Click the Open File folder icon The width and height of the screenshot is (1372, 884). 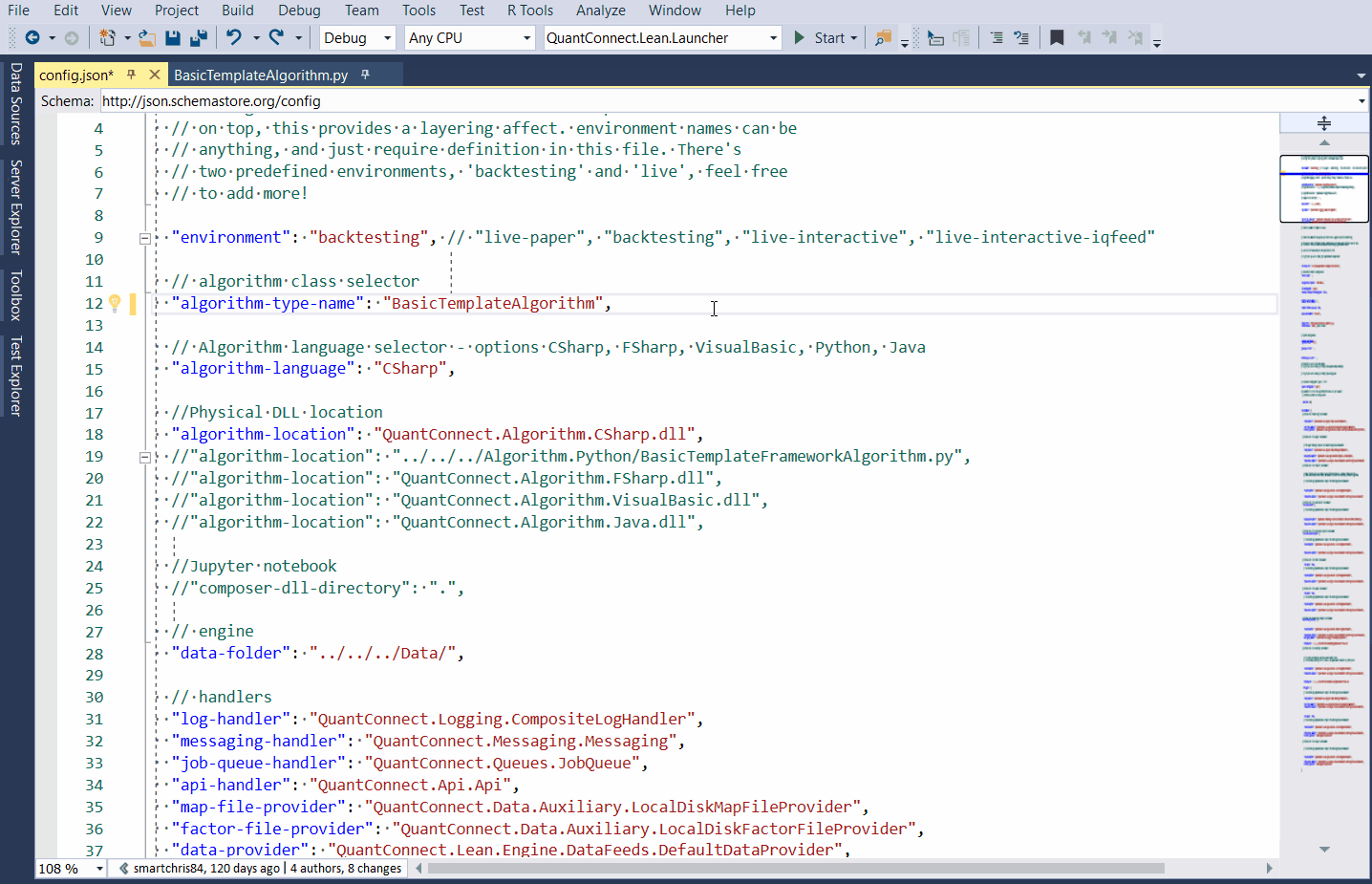147,38
